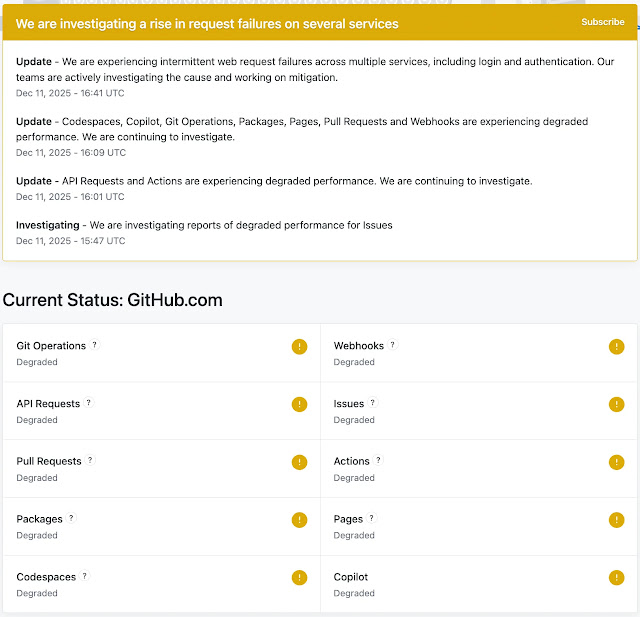This screenshot has height=617, width=640.
Task: Click the API Requests degraded warning icon
Action: pos(299,404)
